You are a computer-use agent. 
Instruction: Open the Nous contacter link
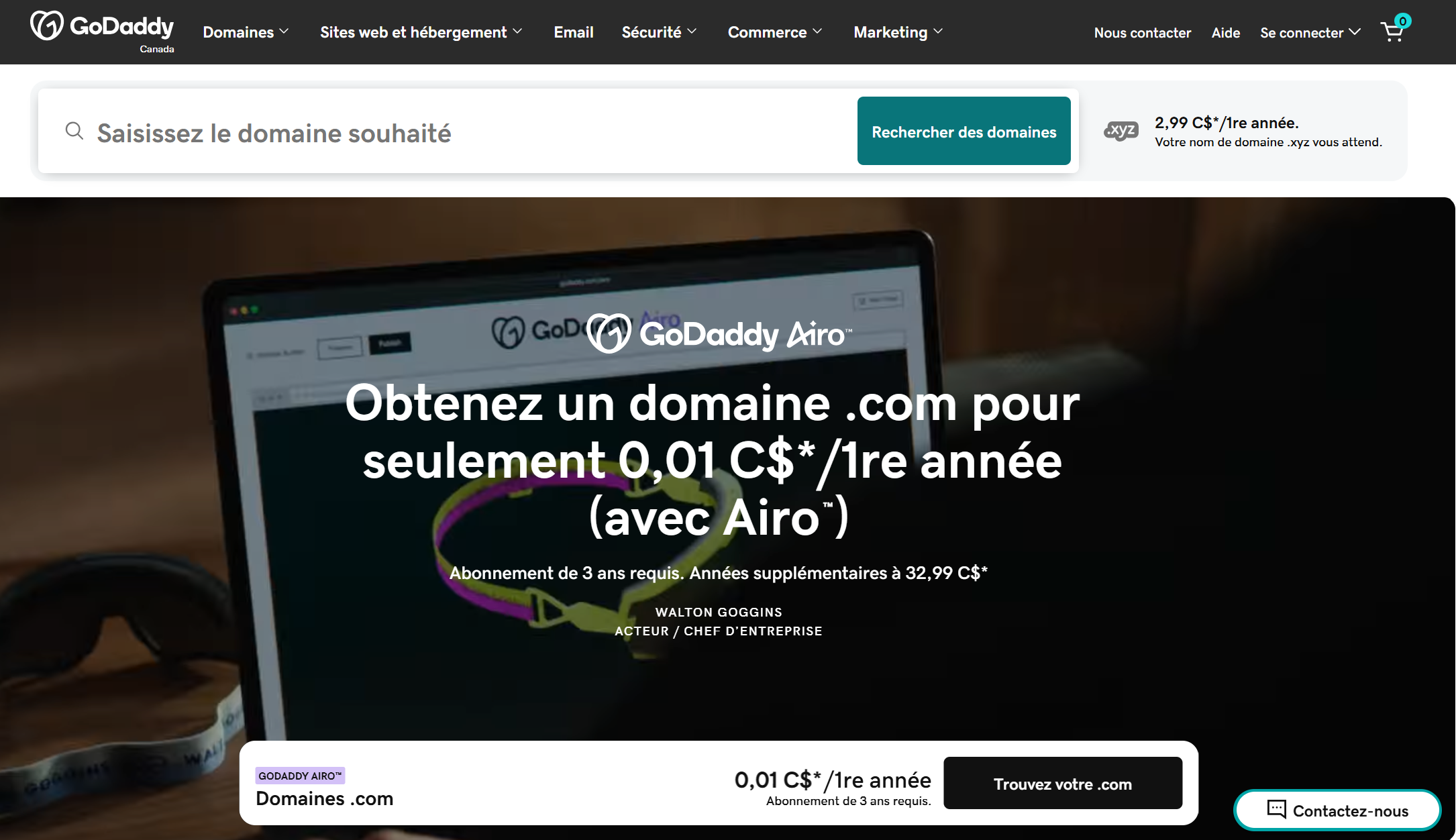click(1142, 32)
